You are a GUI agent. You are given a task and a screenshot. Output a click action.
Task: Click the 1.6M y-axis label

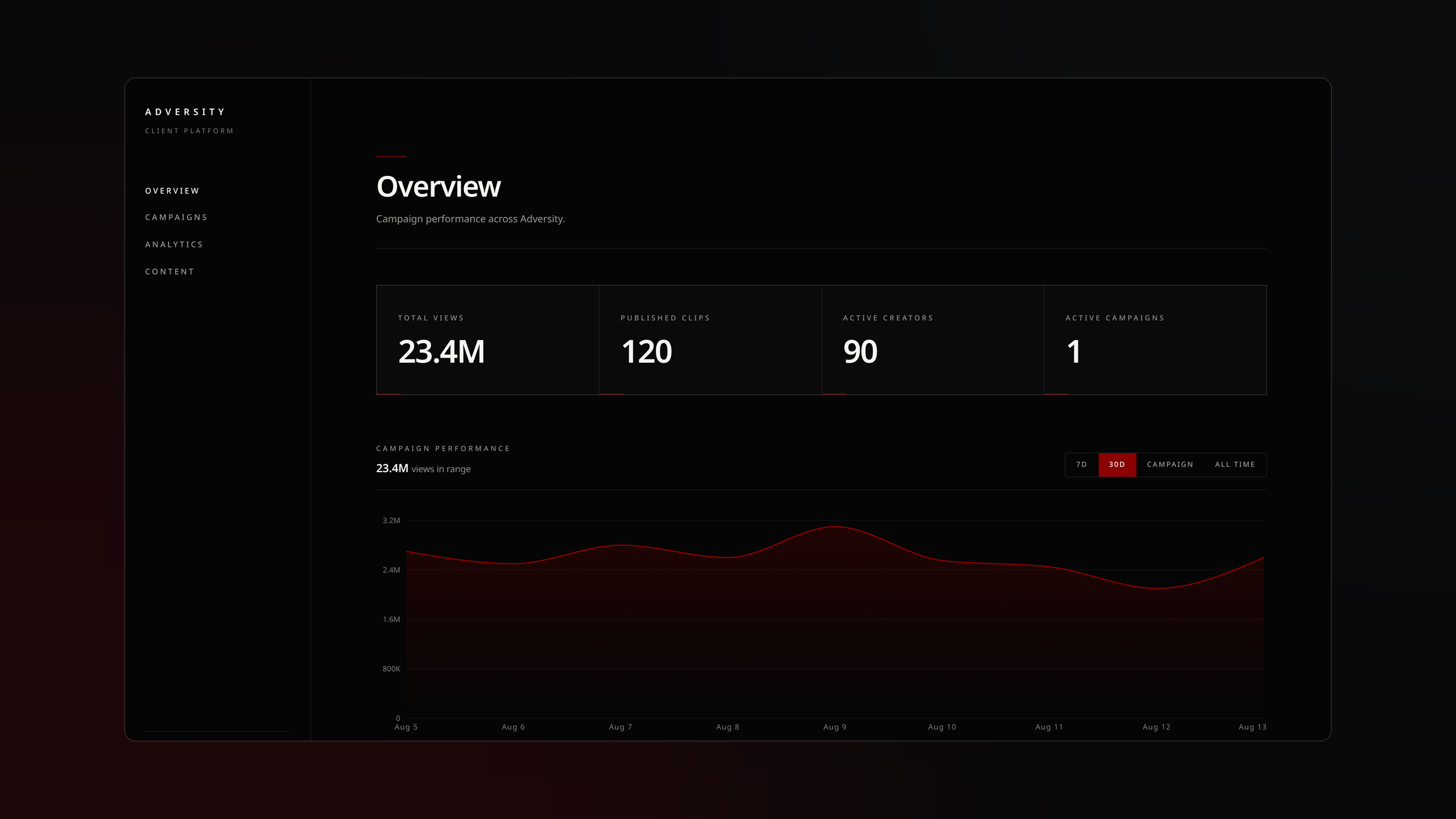tap(391, 619)
